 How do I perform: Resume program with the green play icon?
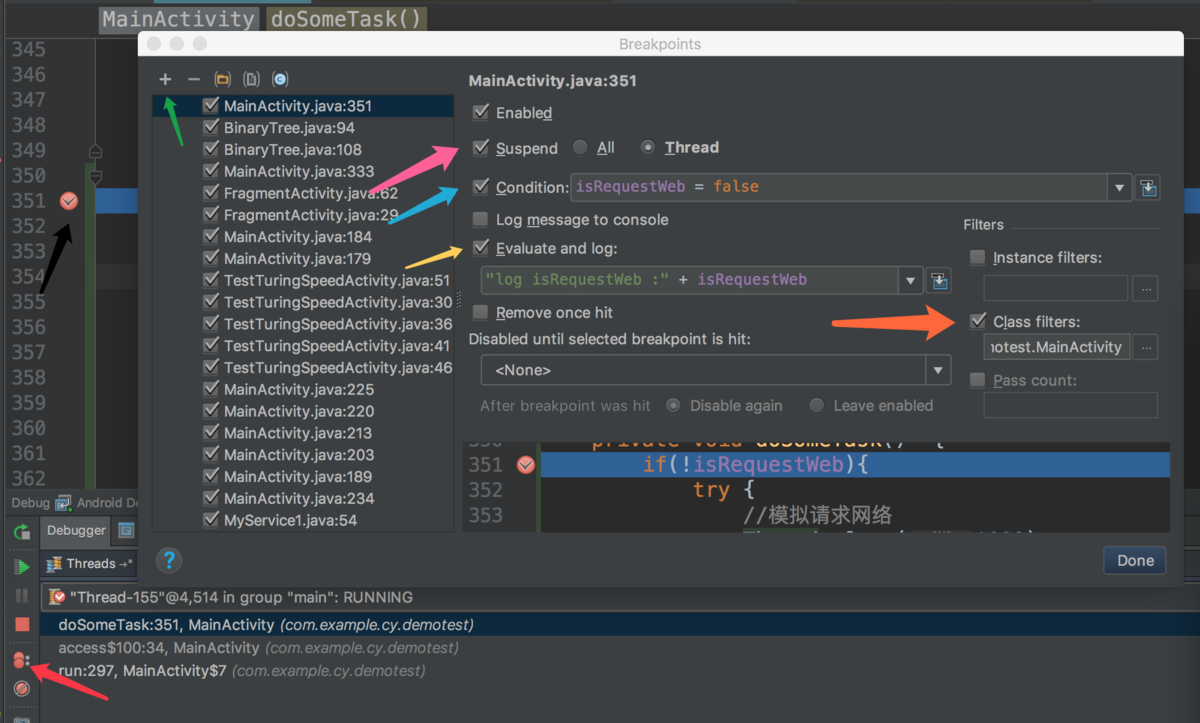(x=20, y=567)
